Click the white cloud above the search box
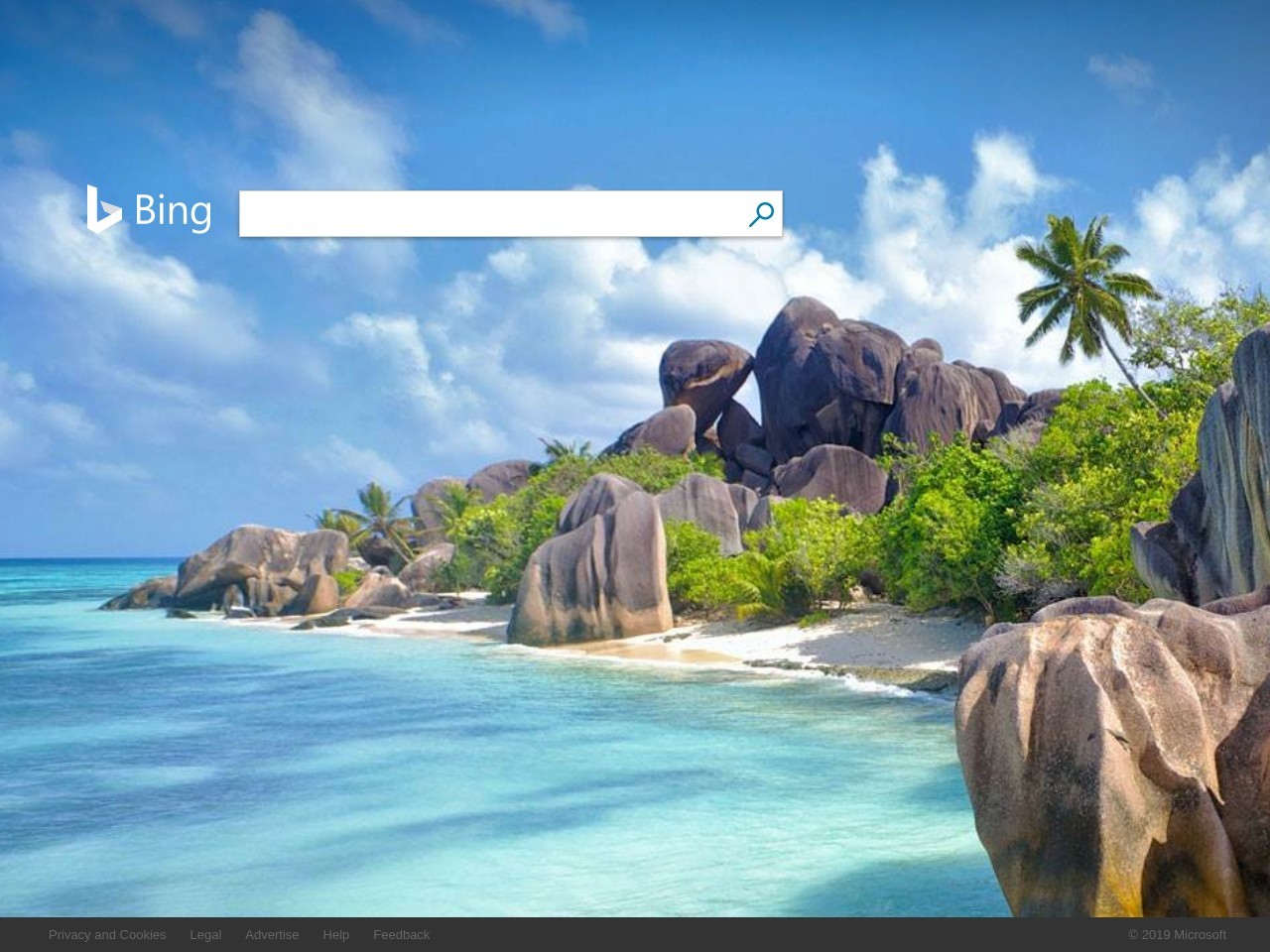Screen dimensions: 1270x952 coord(317,99)
